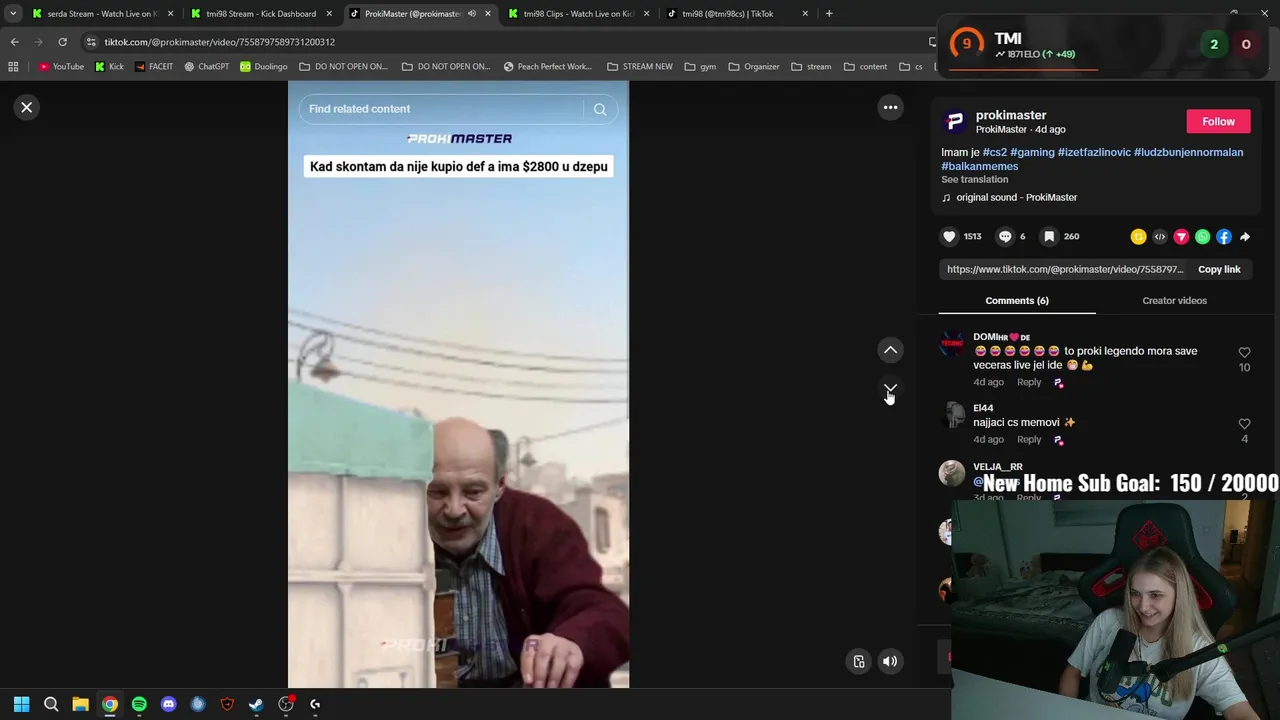Open the #gaming hashtag
Image resolution: width=1280 pixels, height=720 pixels.
click(x=1032, y=152)
